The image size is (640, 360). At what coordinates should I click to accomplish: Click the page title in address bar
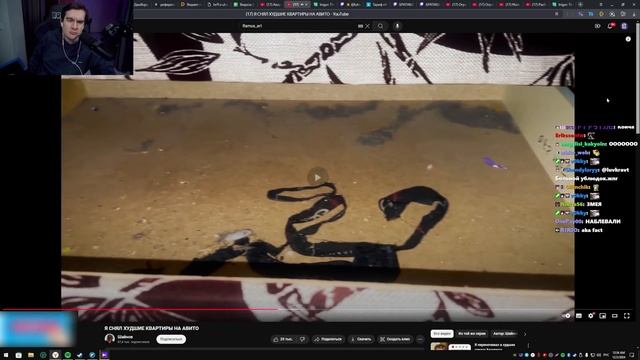point(297,14)
